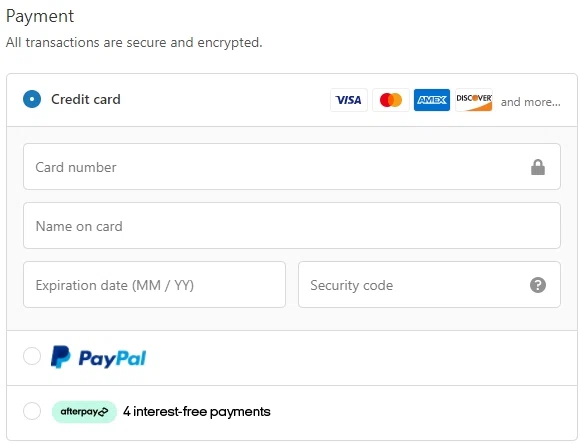Click the Visa card logo
This screenshot has height=445, width=582.
(349, 100)
